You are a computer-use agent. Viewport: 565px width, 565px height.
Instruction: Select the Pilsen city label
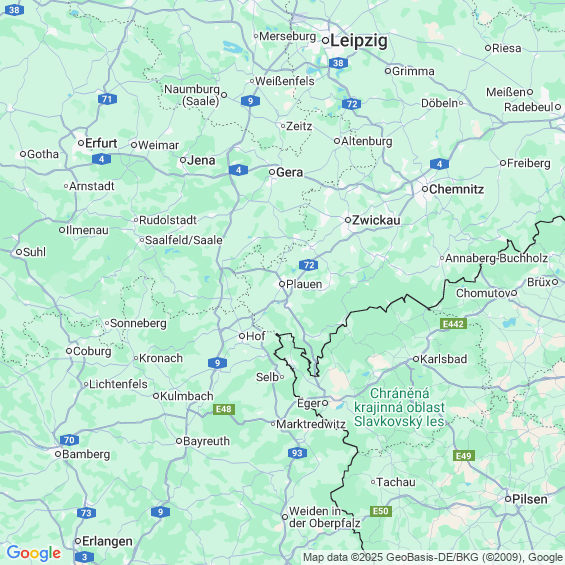tap(530, 499)
